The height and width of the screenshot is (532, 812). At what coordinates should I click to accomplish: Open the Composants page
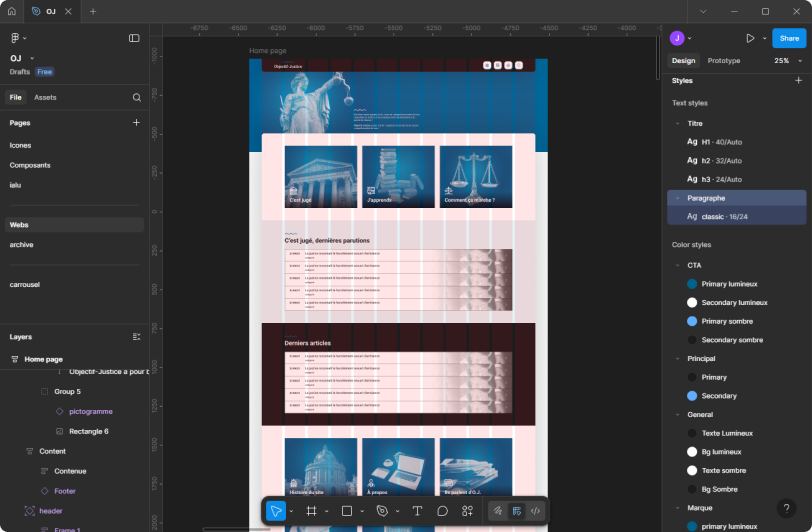[30, 165]
